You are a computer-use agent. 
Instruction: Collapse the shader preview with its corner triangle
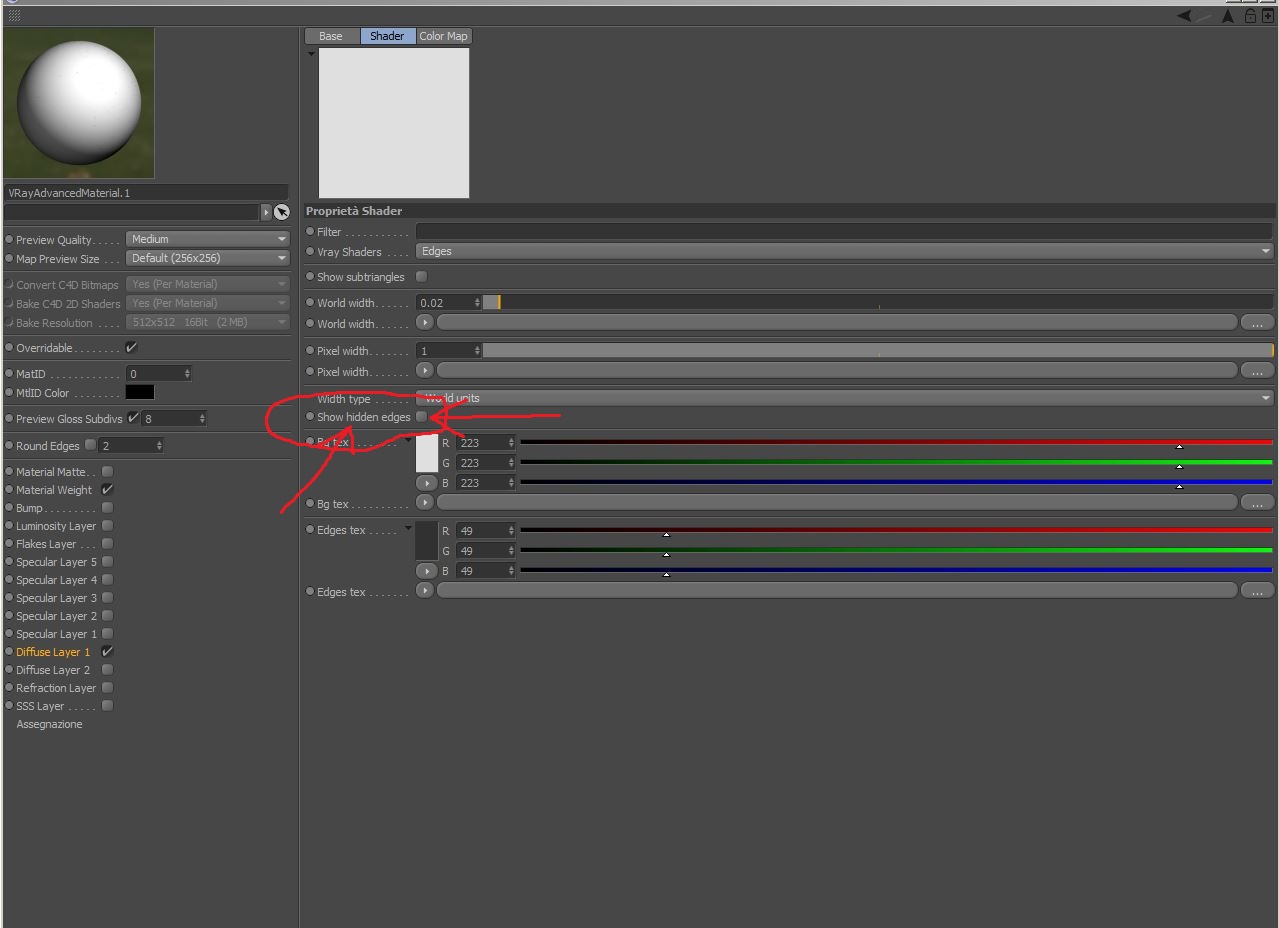311,54
